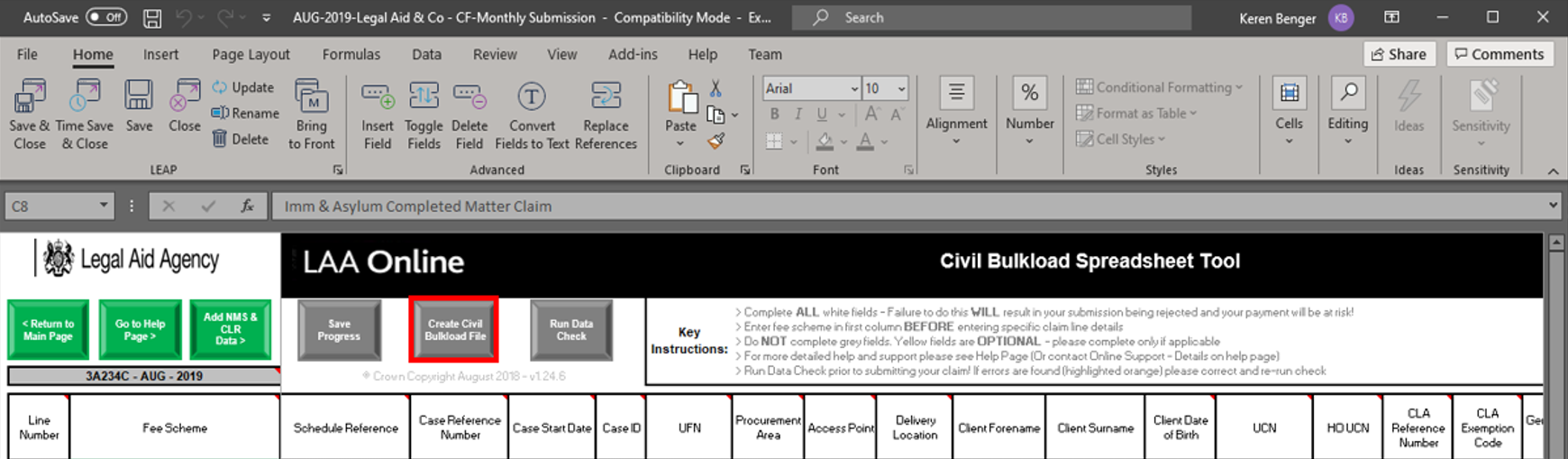Pick the font color swatch

(x=865, y=141)
